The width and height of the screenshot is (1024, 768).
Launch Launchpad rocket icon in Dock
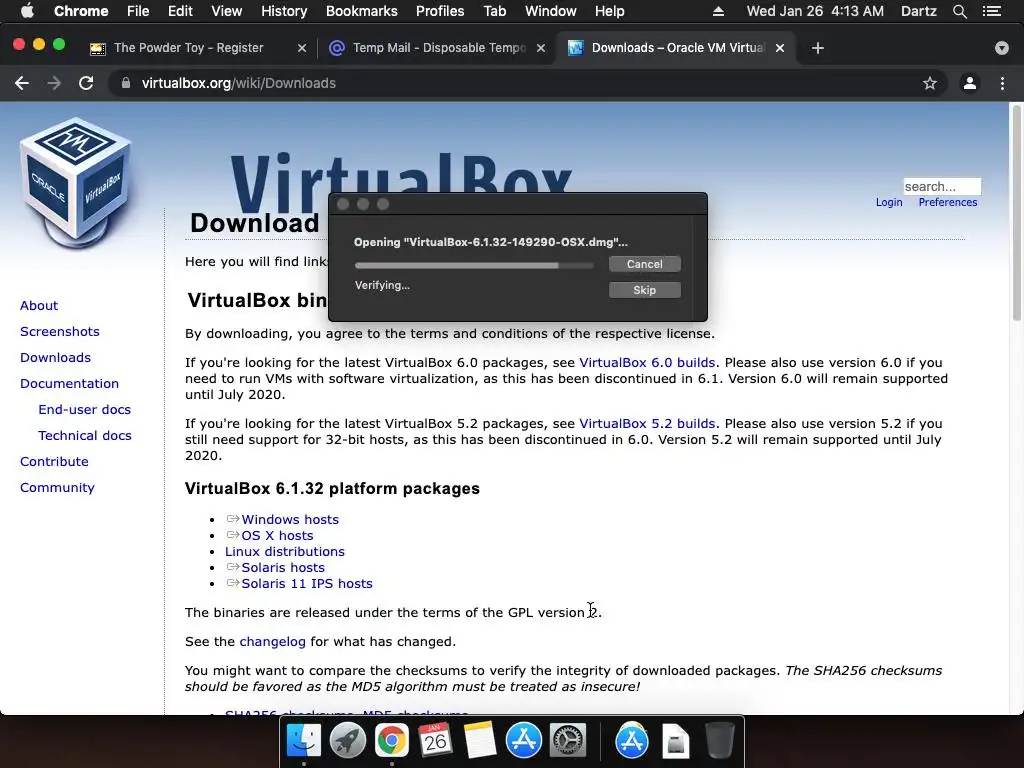(347, 741)
